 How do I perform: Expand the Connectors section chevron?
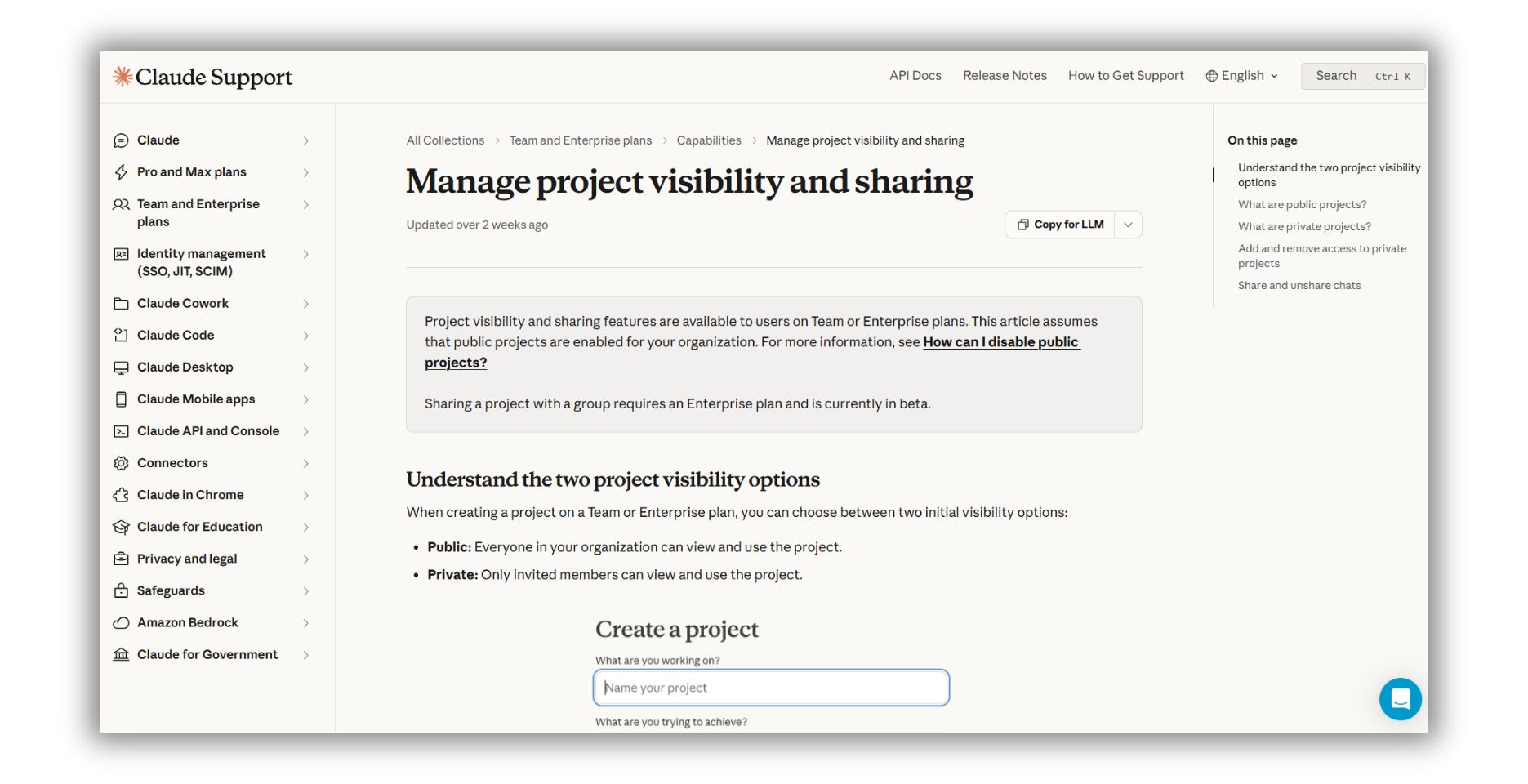pos(305,463)
